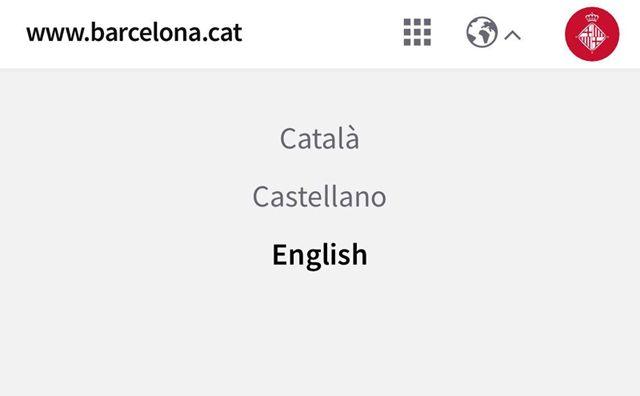Visit the barcelona.cat header title
Screen dimensions: 640x396
pyautogui.click(x=134, y=33)
